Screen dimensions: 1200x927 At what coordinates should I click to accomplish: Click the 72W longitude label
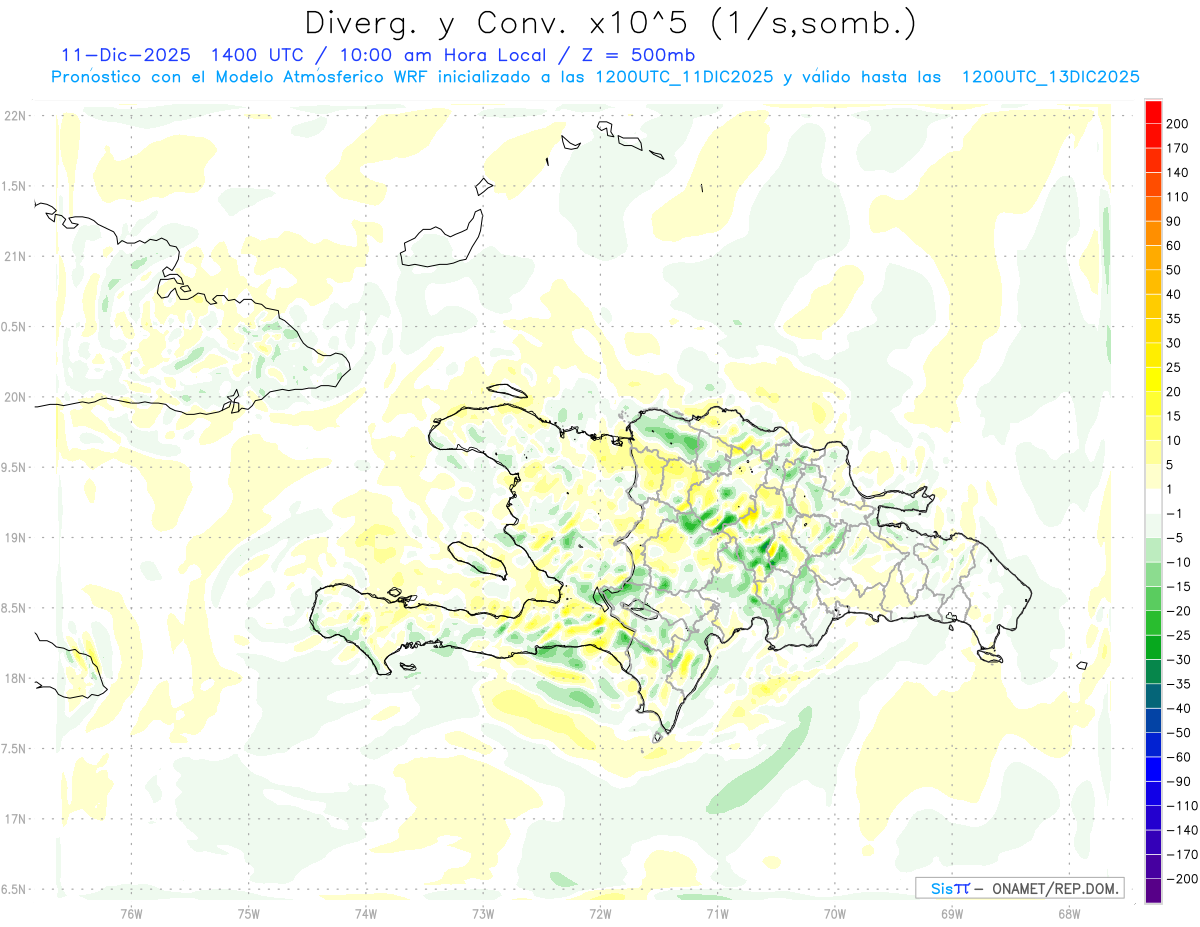pos(600,912)
